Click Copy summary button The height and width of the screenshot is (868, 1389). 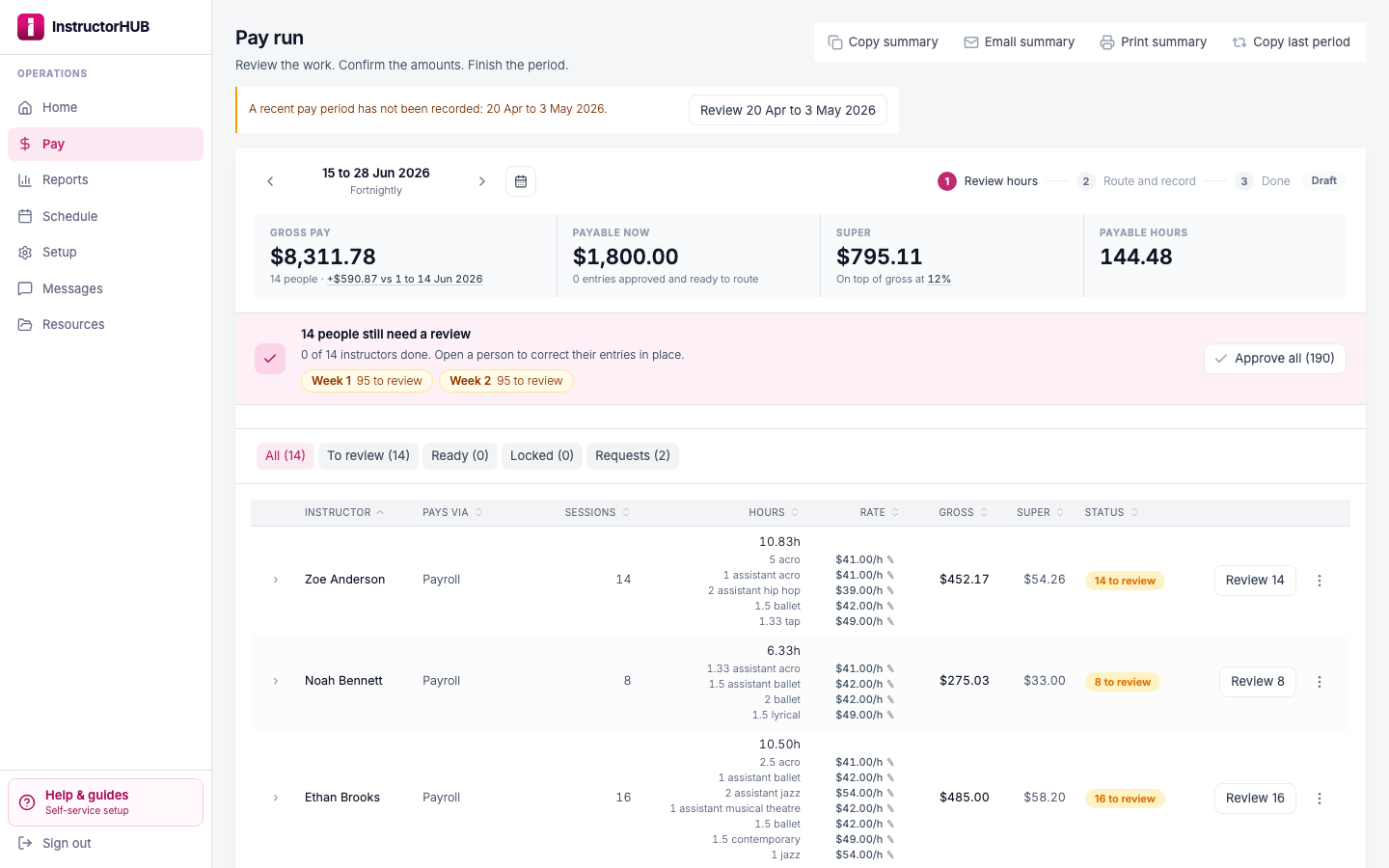pyautogui.click(x=883, y=41)
